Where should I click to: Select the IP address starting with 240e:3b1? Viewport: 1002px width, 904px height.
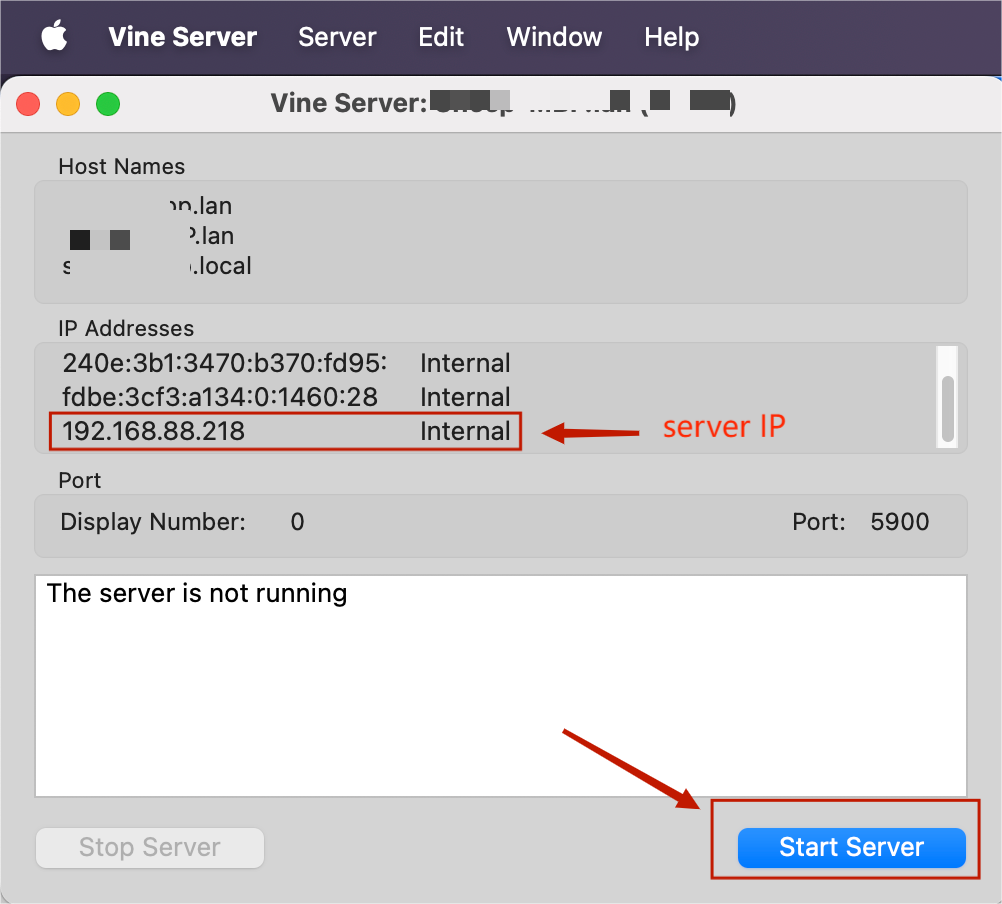(224, 363)
